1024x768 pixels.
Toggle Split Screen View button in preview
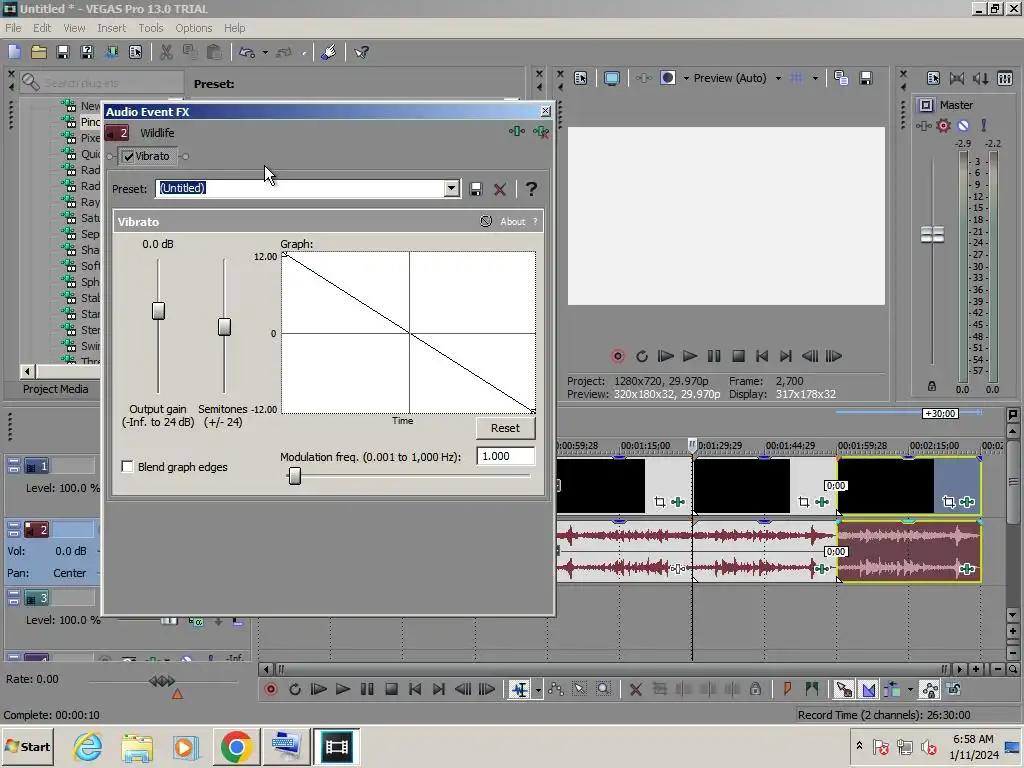668,78
